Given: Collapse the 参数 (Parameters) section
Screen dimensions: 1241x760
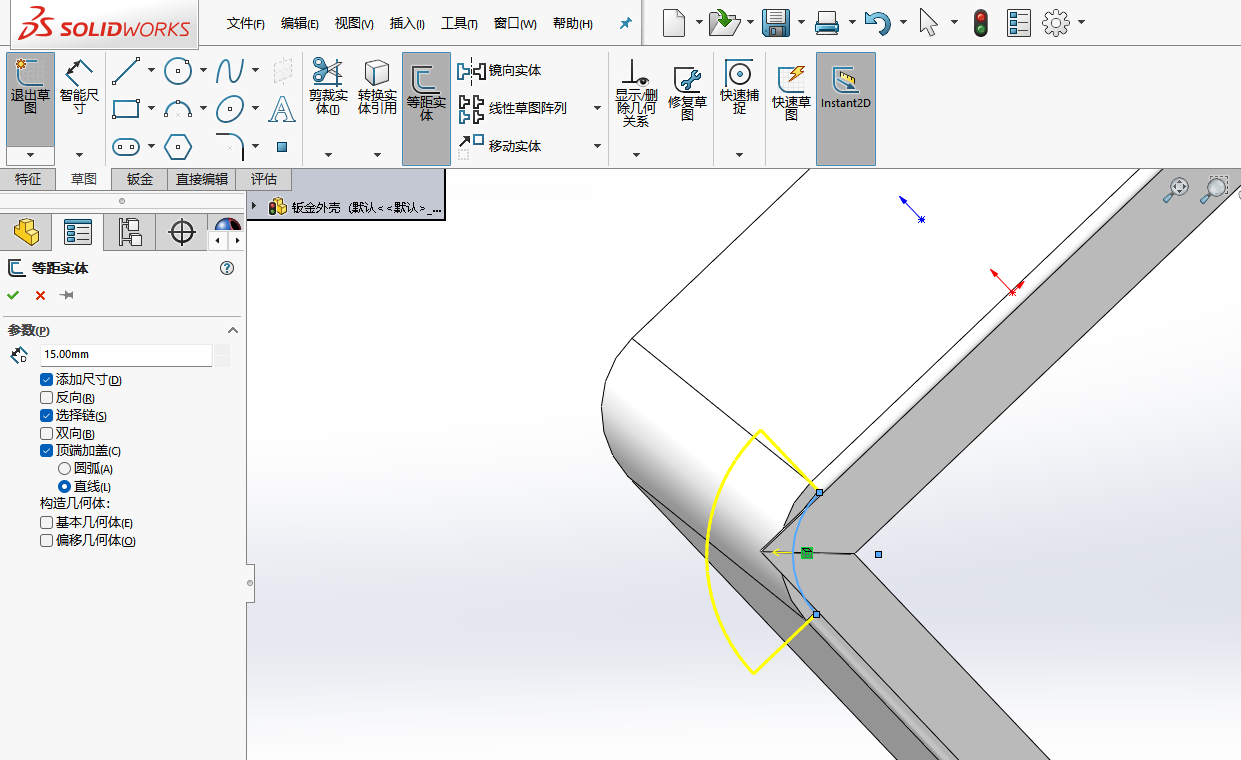Looking at the screenshot, I should point(233,330).
